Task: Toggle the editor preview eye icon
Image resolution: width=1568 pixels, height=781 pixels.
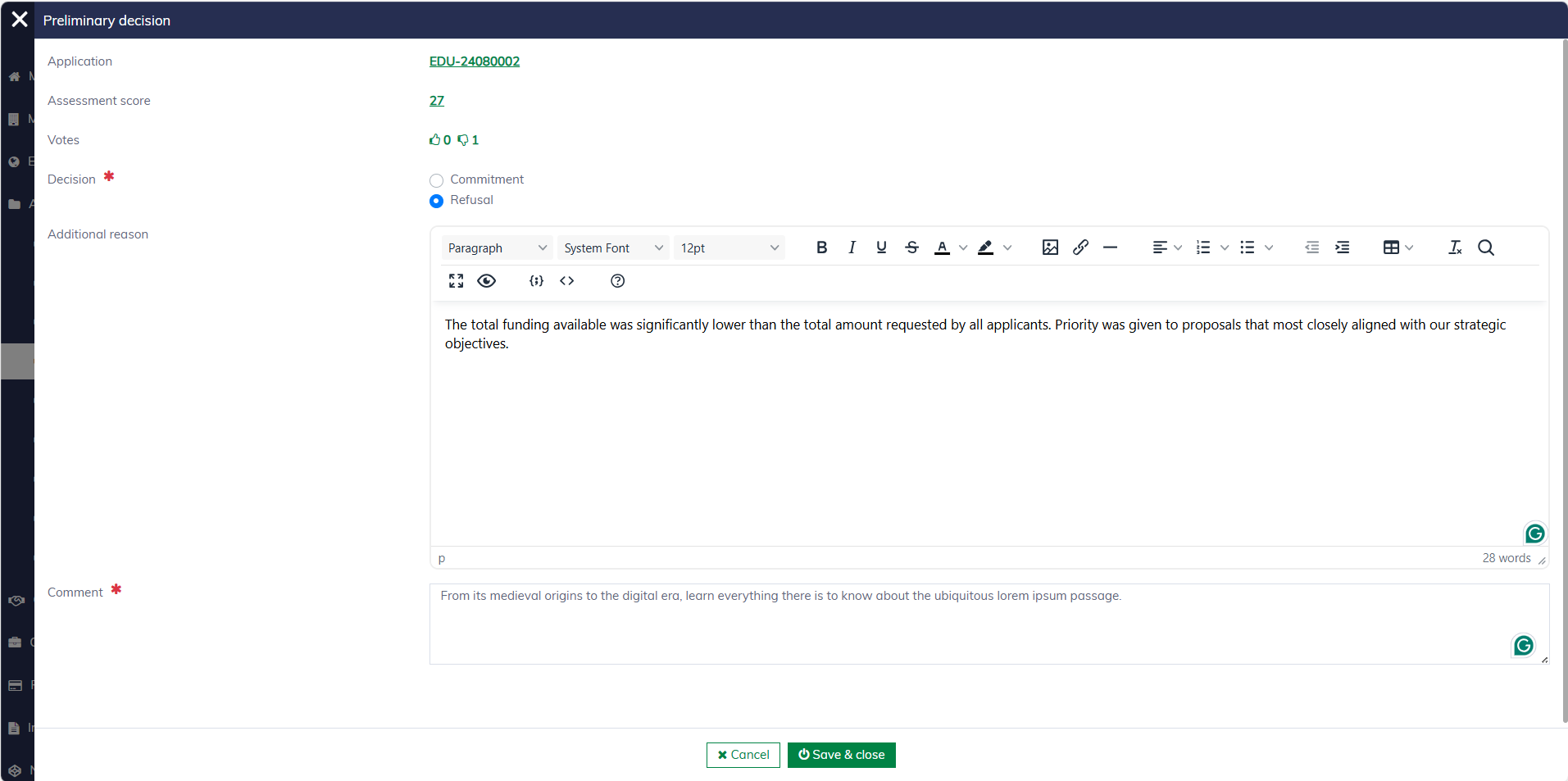Action: 487,281
